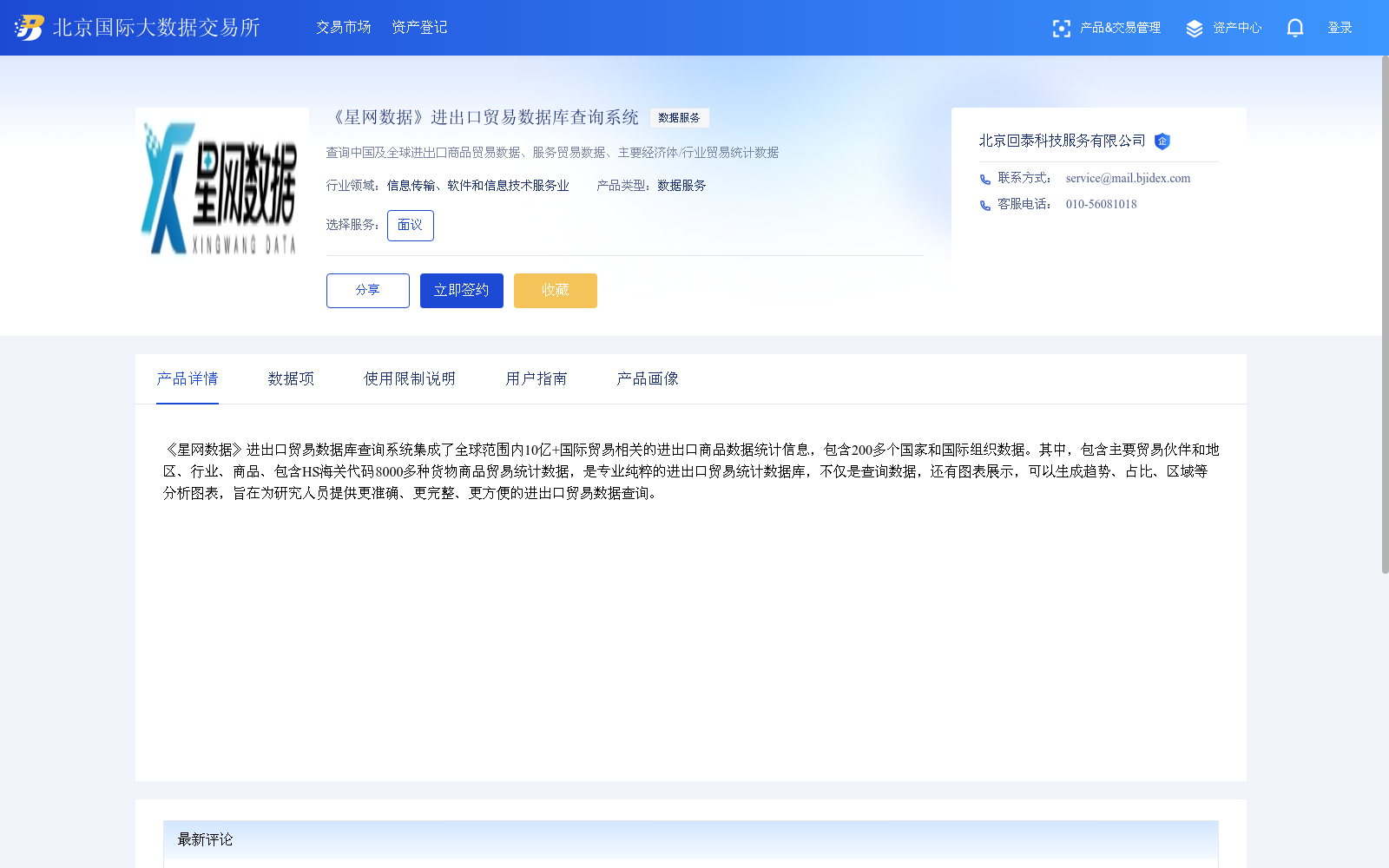Click the email service@mail.bjidex.com
1389x868 pixels.
click(1129, 179)
